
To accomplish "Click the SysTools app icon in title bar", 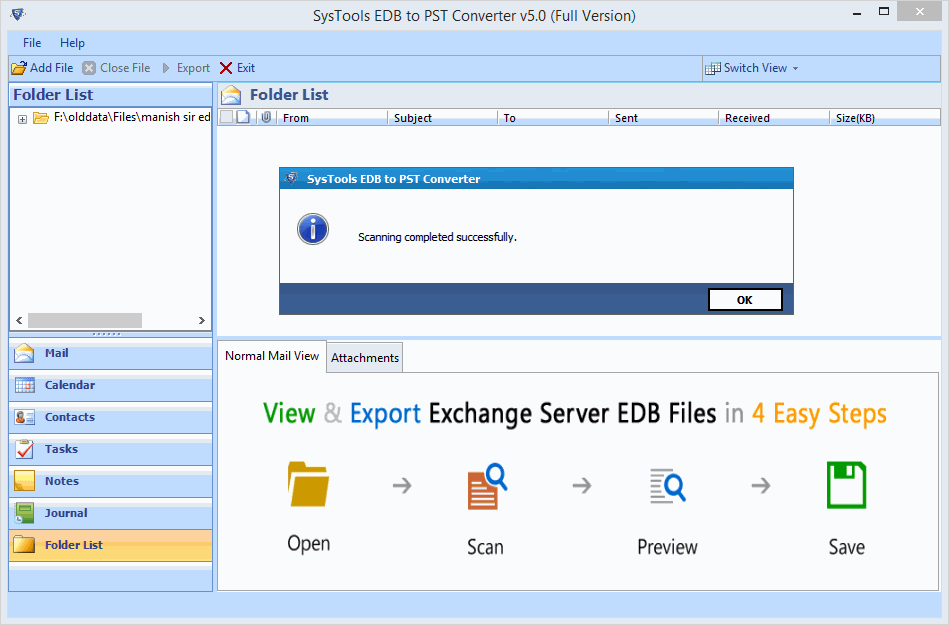I will point(18,14).
